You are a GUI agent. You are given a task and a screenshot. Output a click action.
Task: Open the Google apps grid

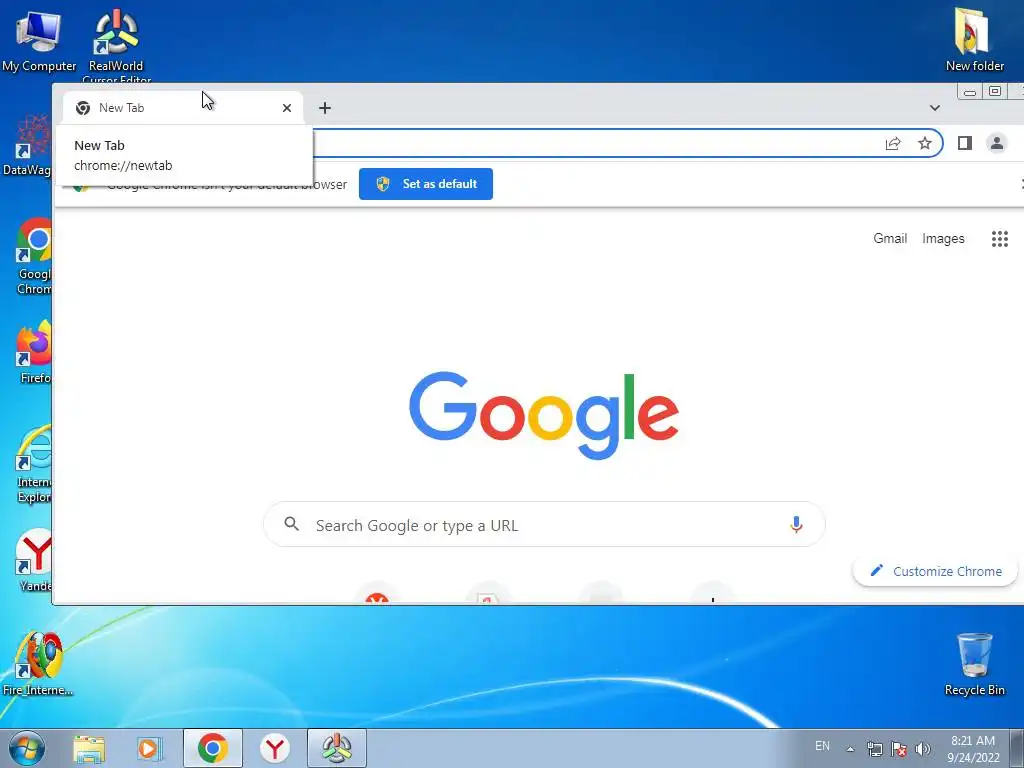(1000, 238)
